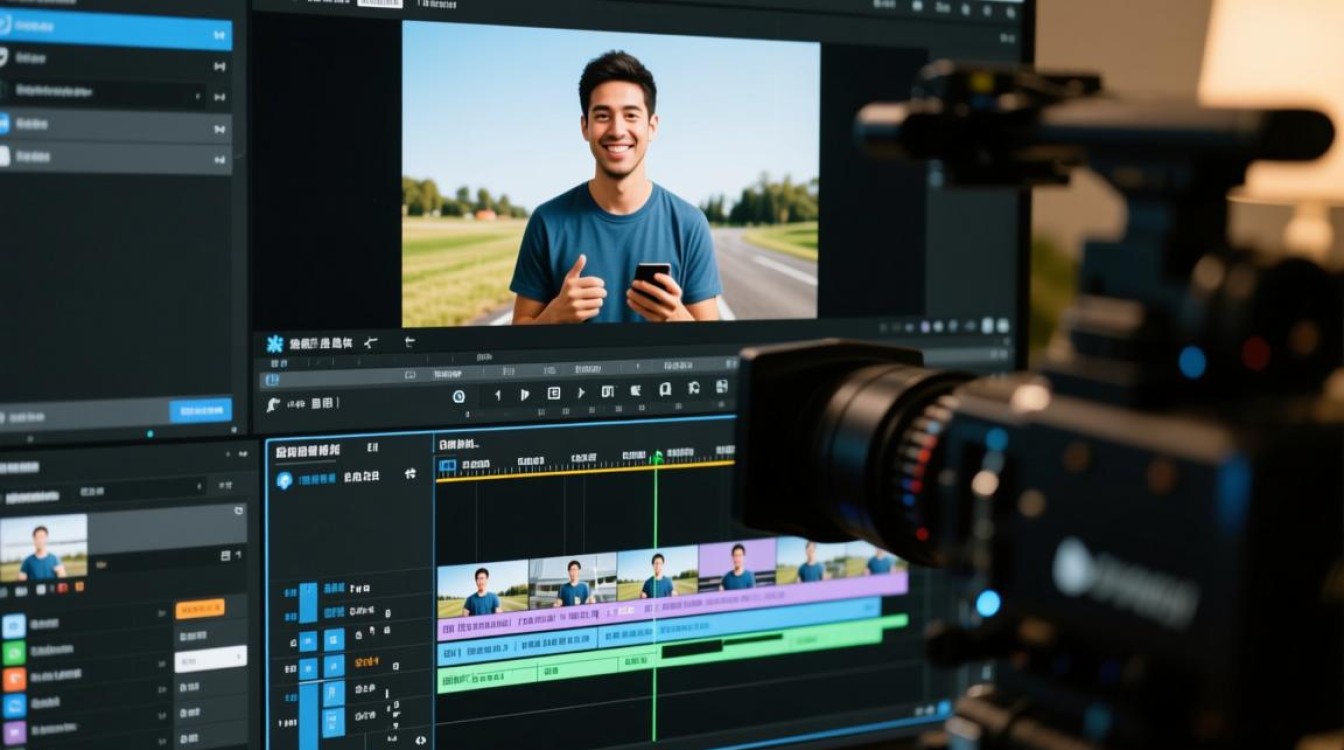Click the video preview of the smiling man
This screenshot has width=1344, height=750.
click(x=610, y=174)
